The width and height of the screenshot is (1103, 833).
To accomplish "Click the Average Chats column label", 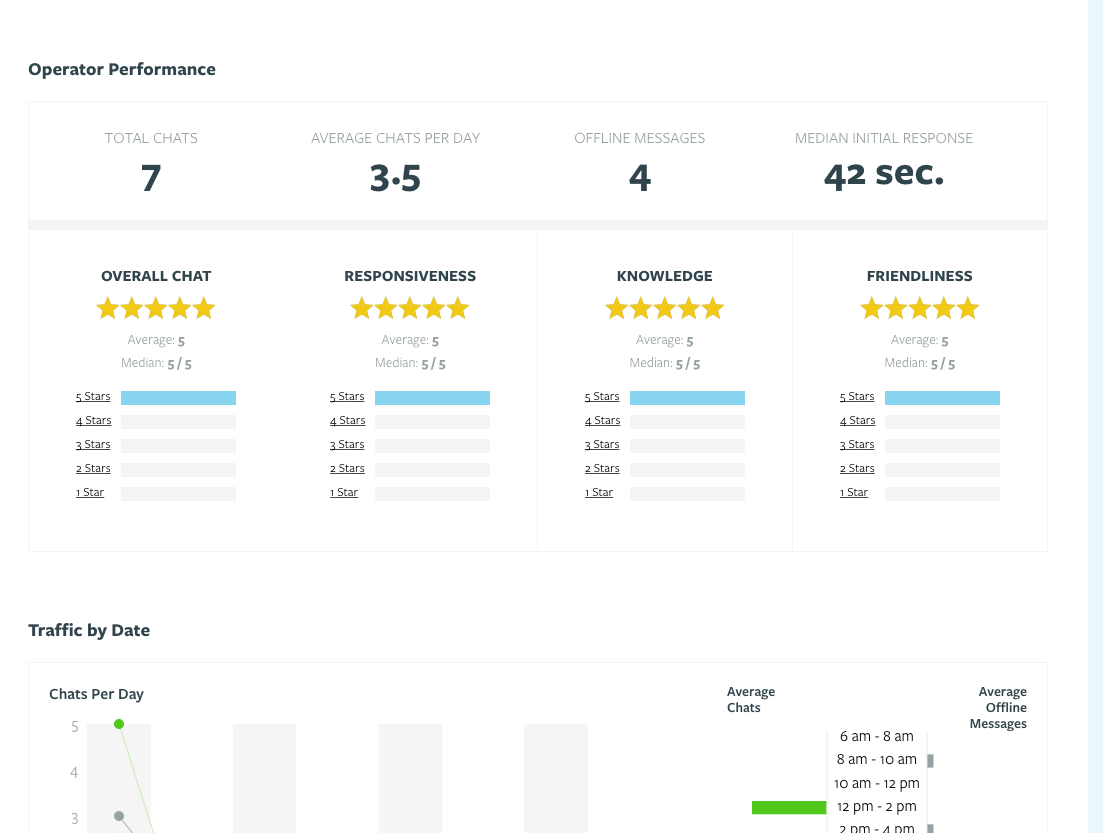I will (x=751, y=699).
